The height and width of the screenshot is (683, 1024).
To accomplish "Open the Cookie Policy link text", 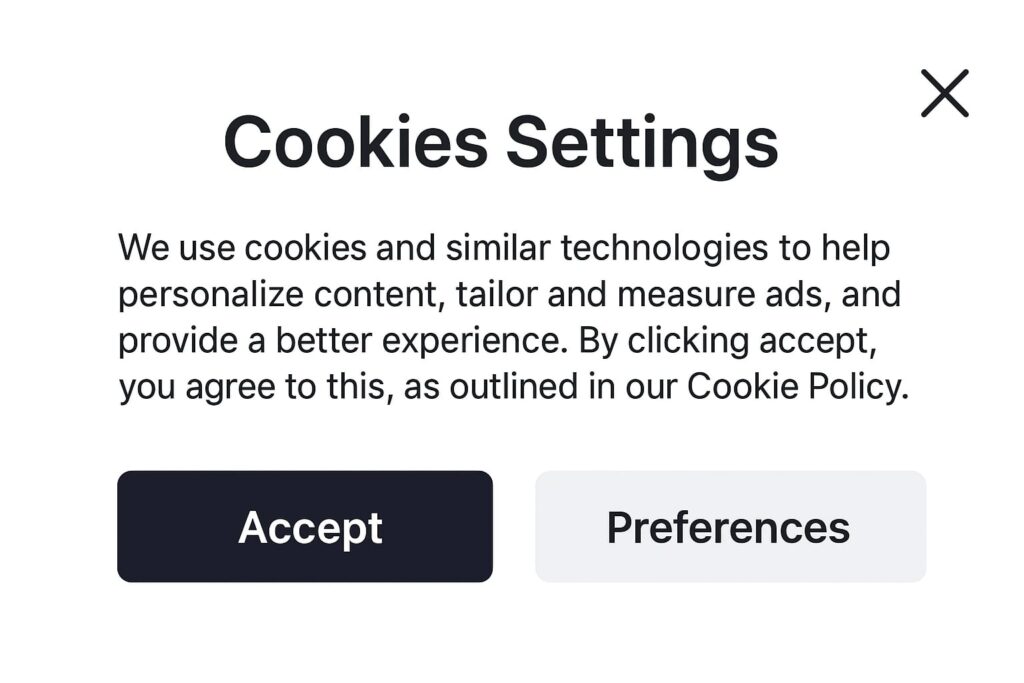I will point(795,388).
